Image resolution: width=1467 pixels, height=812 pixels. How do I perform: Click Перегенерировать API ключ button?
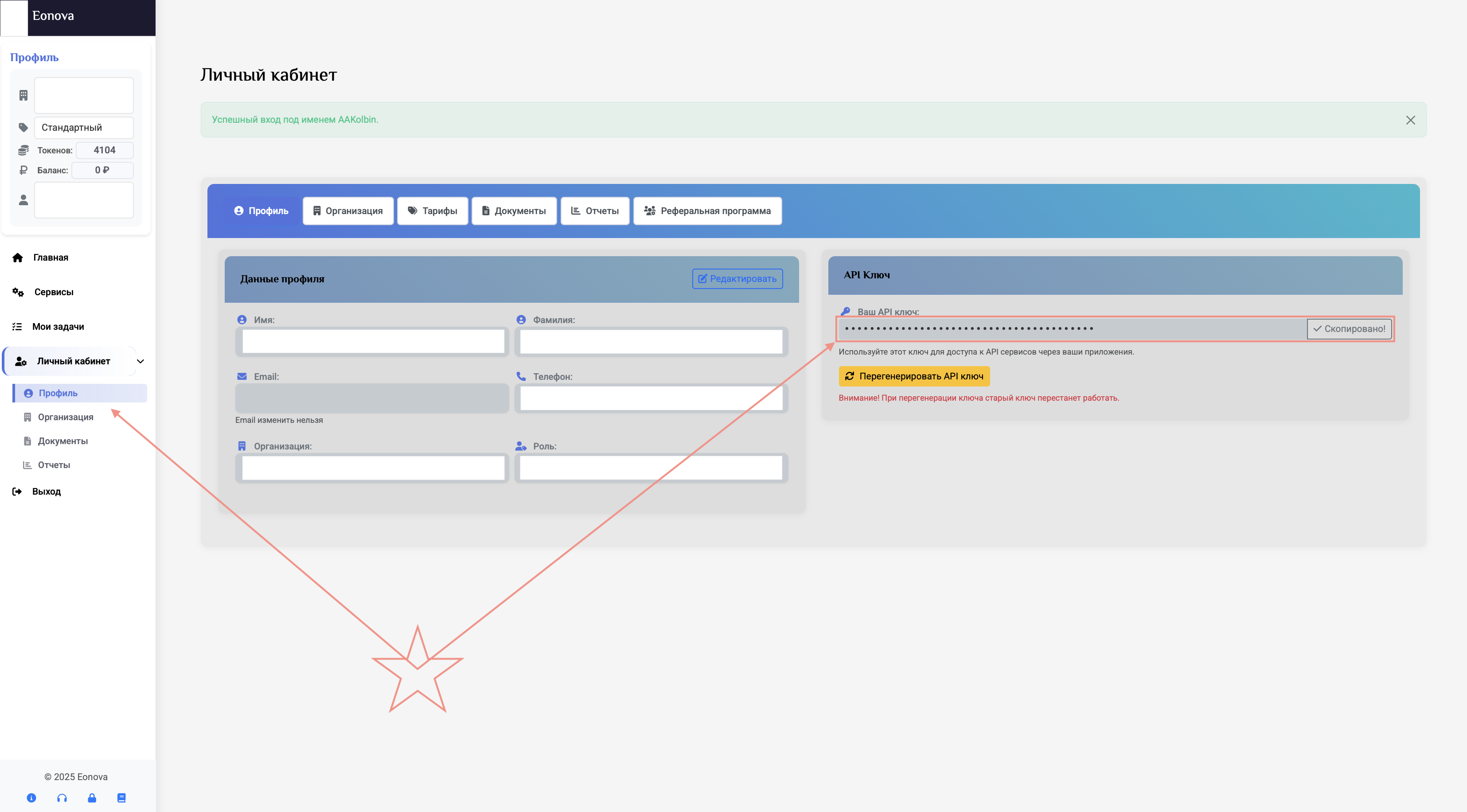(914, 376)
